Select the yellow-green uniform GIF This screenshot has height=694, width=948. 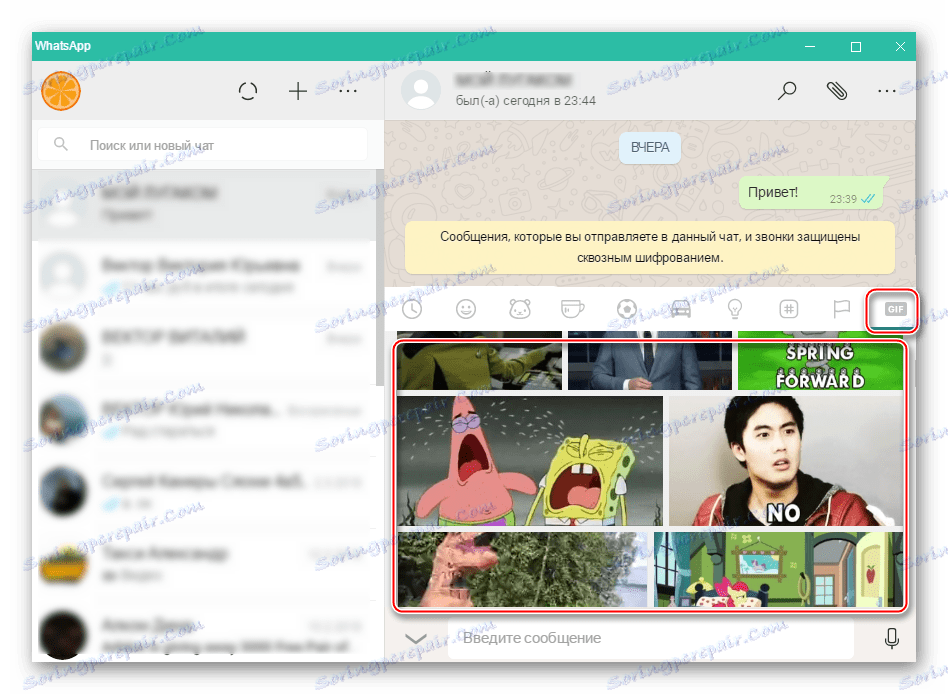coord(479,361)
